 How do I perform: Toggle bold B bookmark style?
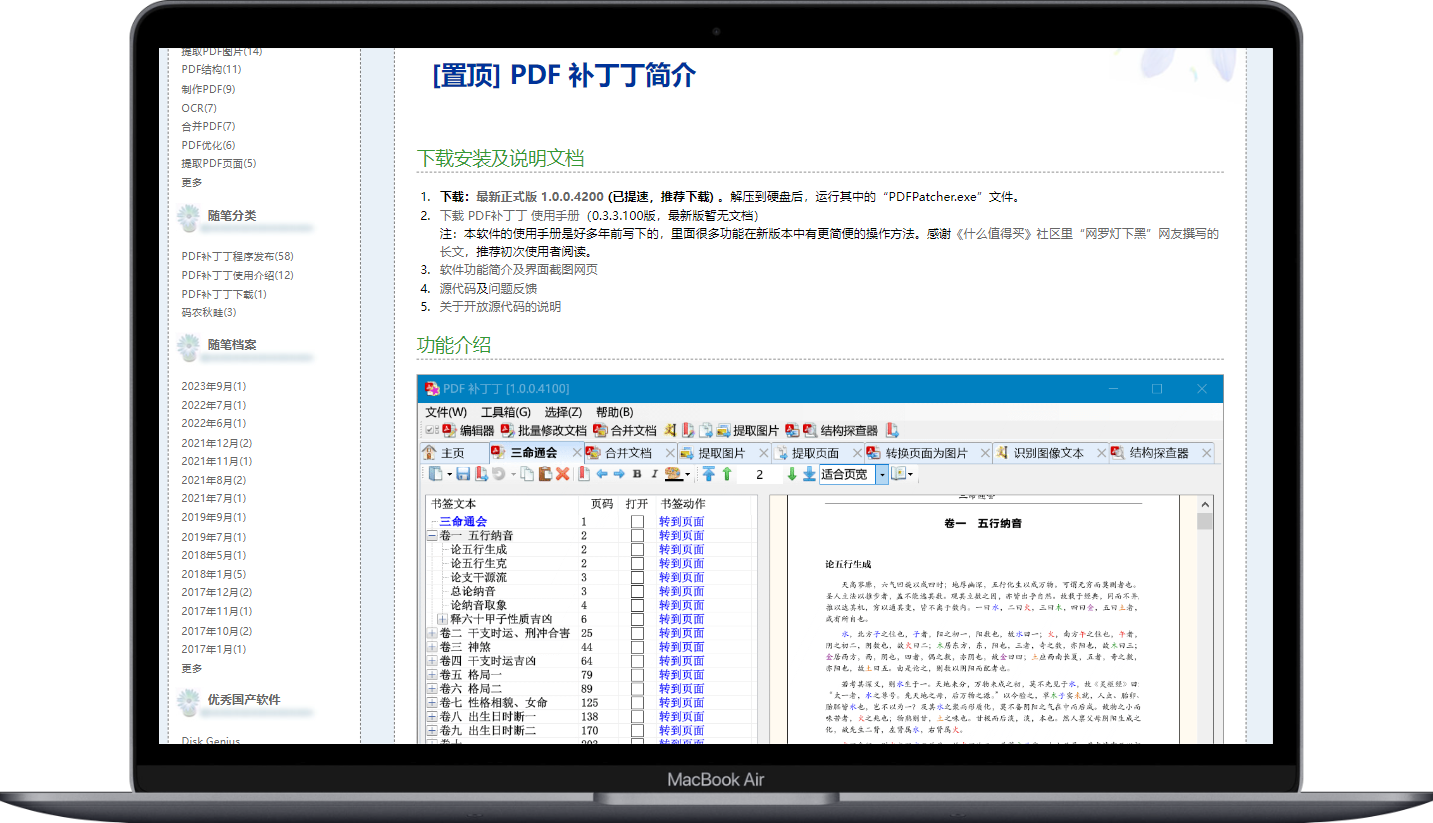coord(637,474)
